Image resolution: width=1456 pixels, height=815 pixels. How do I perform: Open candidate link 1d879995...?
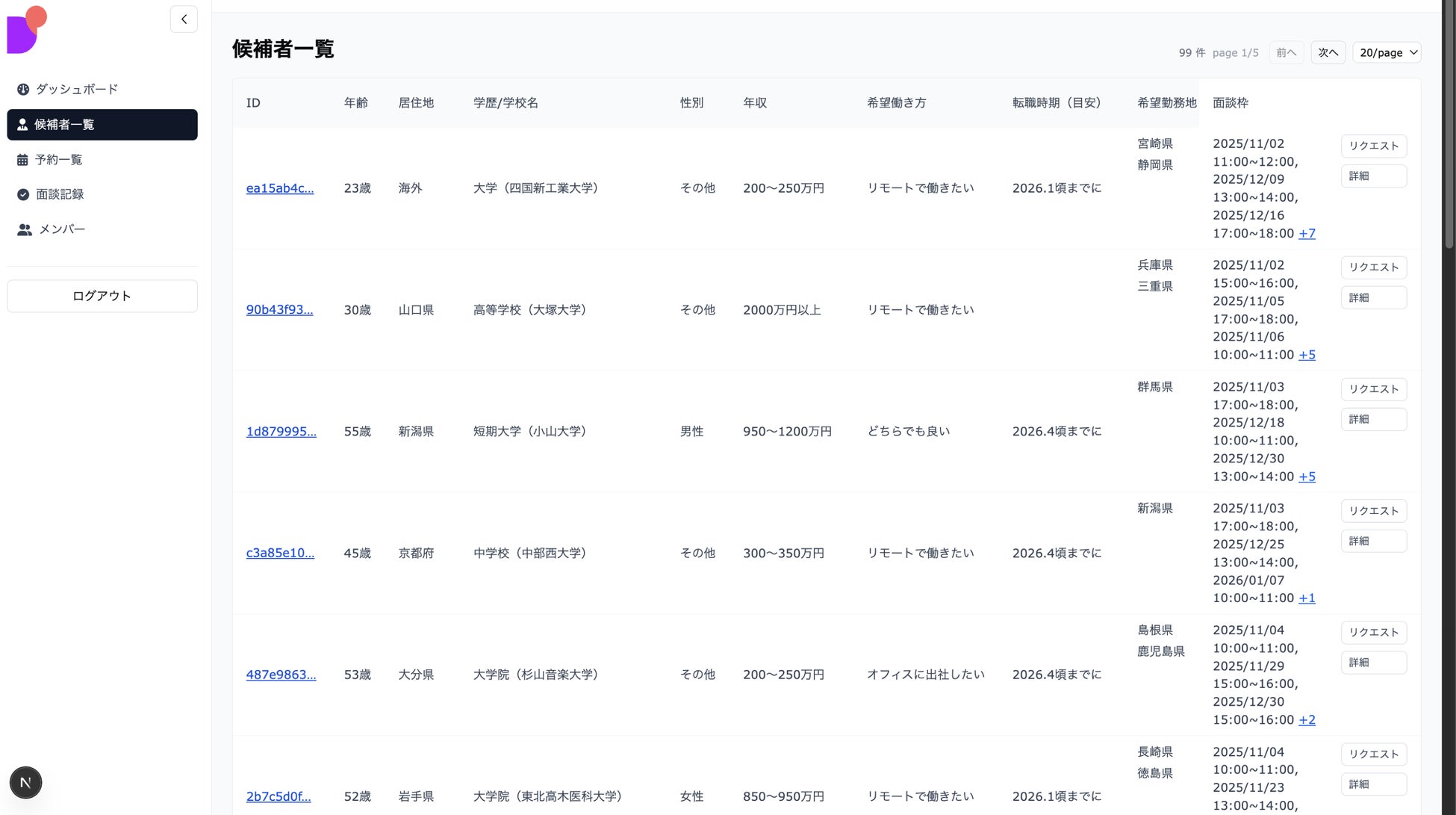[x=281, y=432]
